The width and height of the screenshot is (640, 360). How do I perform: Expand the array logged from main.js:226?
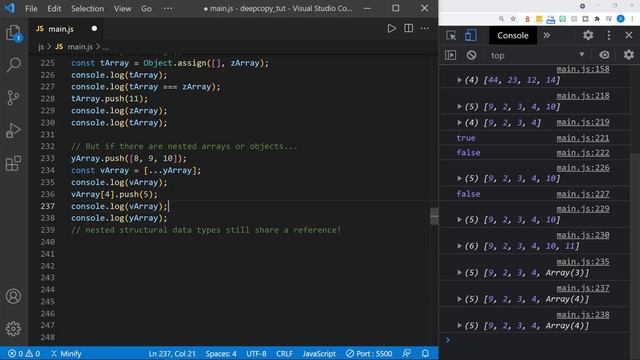point(459,178)
